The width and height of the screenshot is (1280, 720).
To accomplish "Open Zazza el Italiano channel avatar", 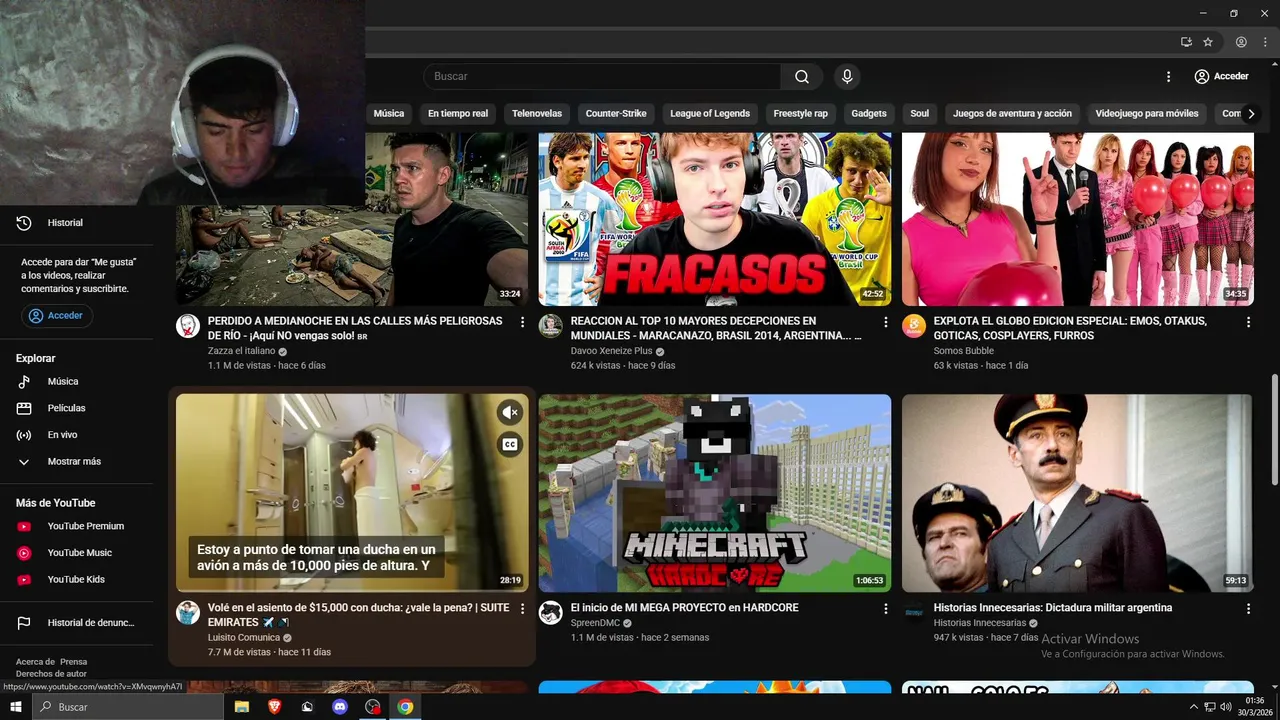I will 188,325.
